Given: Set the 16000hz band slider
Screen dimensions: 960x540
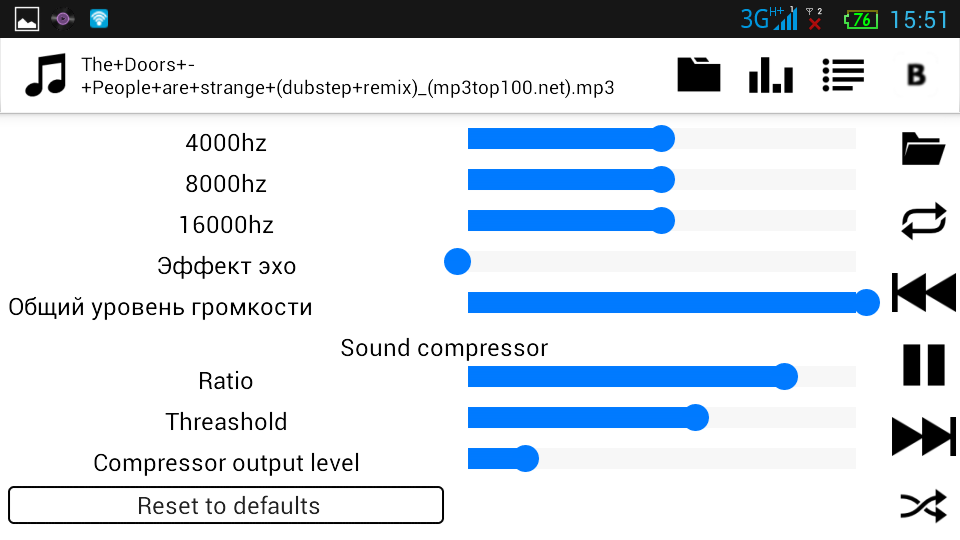Looking at the screenshot, I should (x=661, y=221).
